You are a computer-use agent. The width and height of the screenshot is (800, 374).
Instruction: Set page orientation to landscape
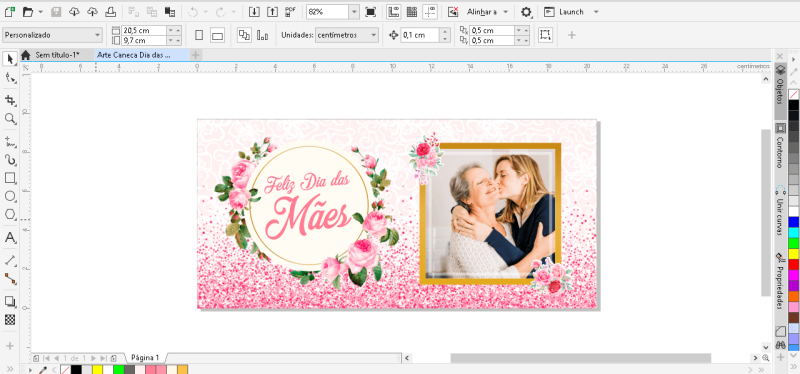[x=217, y=35]
